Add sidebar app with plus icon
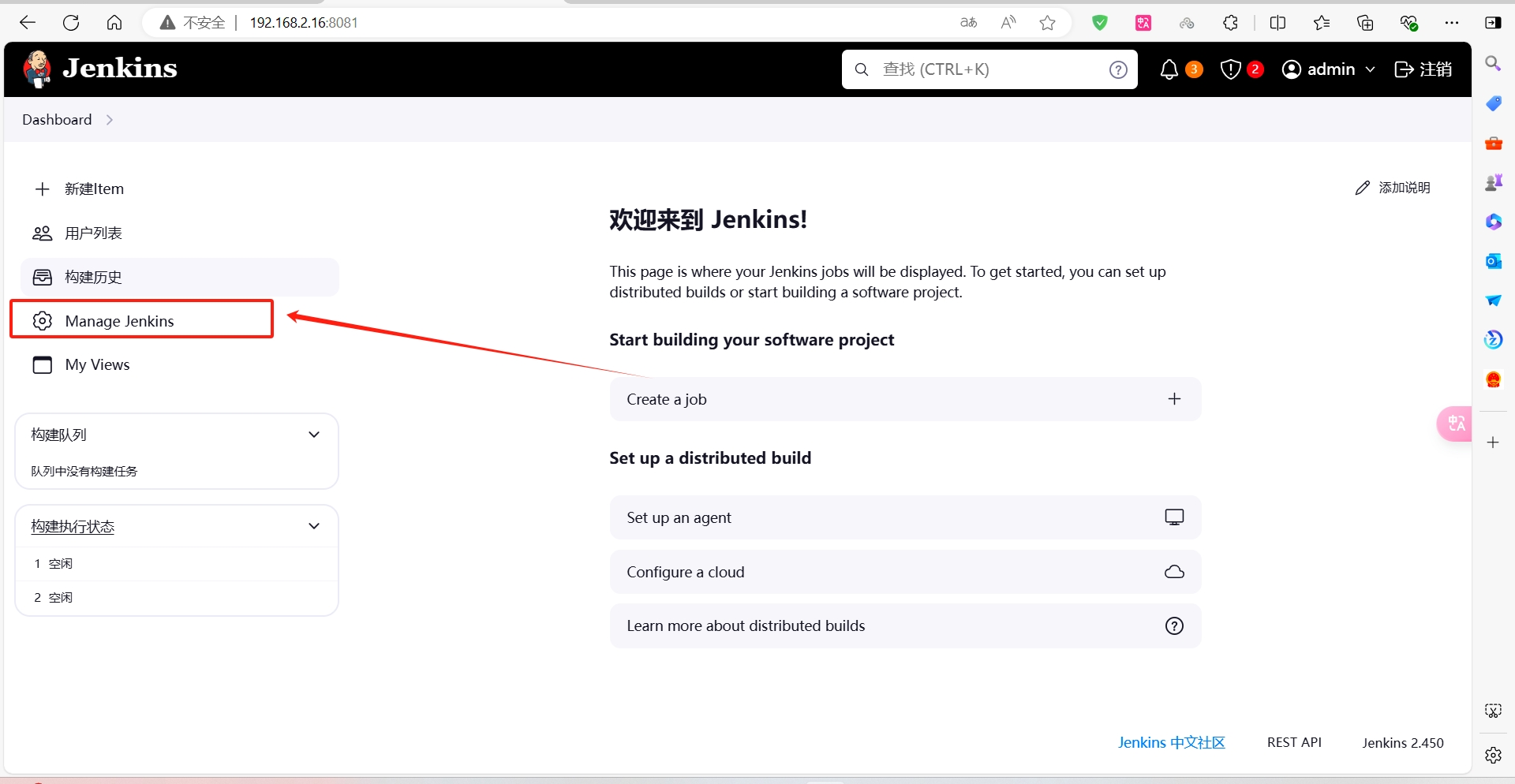This screenshot has width=1515, height=784. pyautogui.click(x=1493, y=442)
